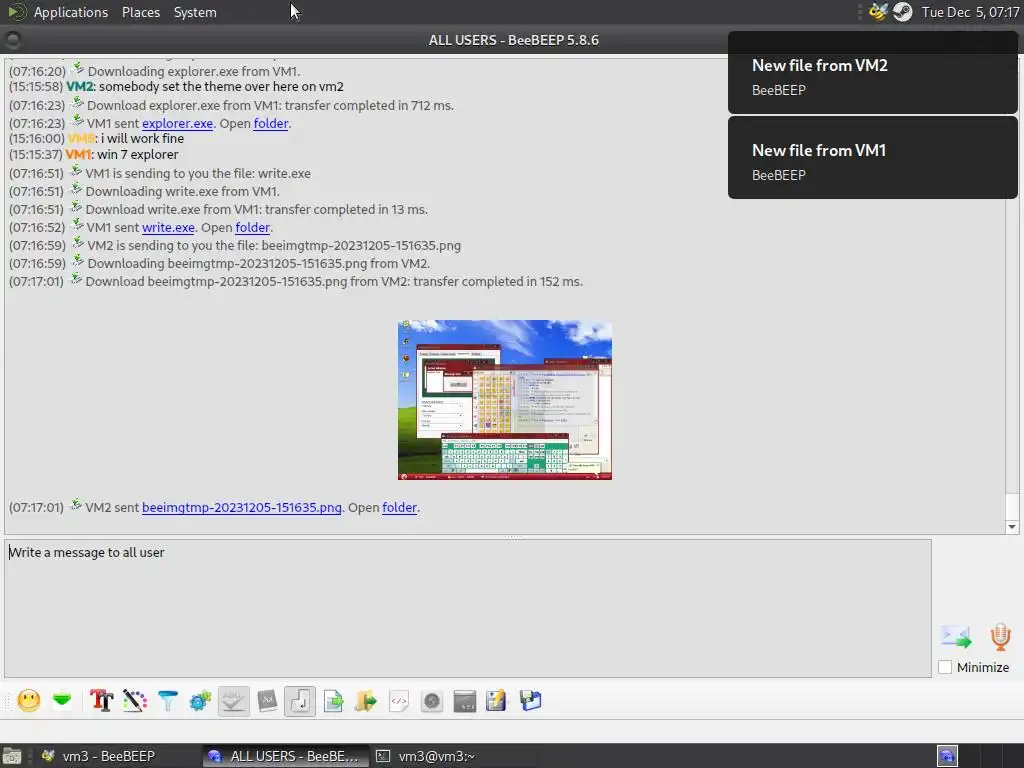Image resolution: width=1024 pixels, height=768 pixels.
Task: Click the orange microphone voice message icon
Action: [1000, 637]
